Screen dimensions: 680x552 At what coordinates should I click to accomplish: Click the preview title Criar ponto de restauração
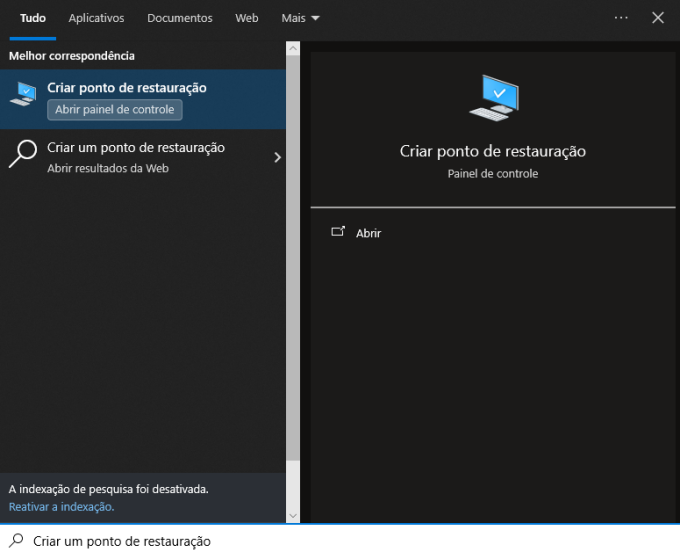pyautogui.click(x=493, y=151)
